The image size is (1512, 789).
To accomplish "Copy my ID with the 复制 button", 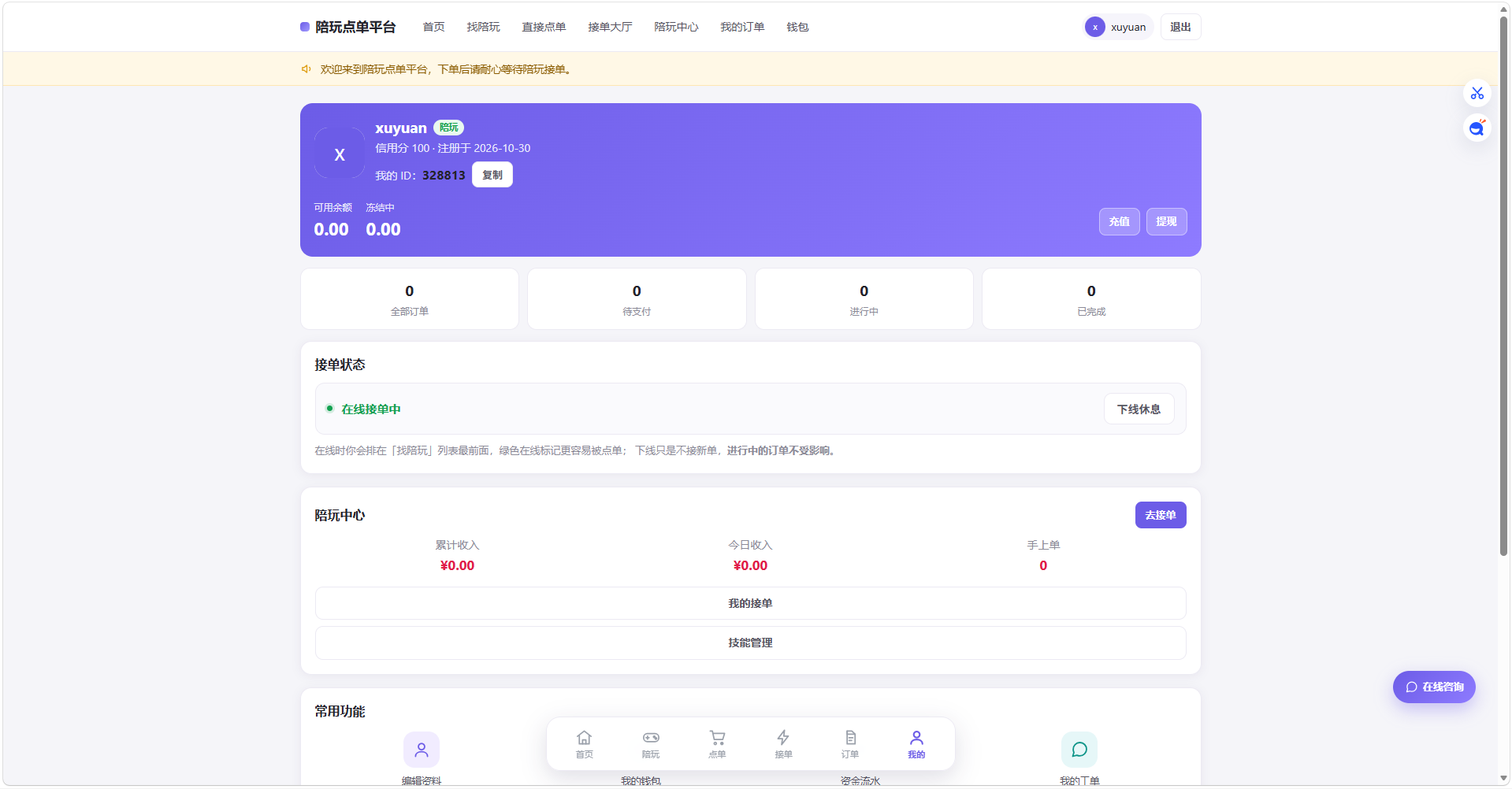I will (492, 175).
